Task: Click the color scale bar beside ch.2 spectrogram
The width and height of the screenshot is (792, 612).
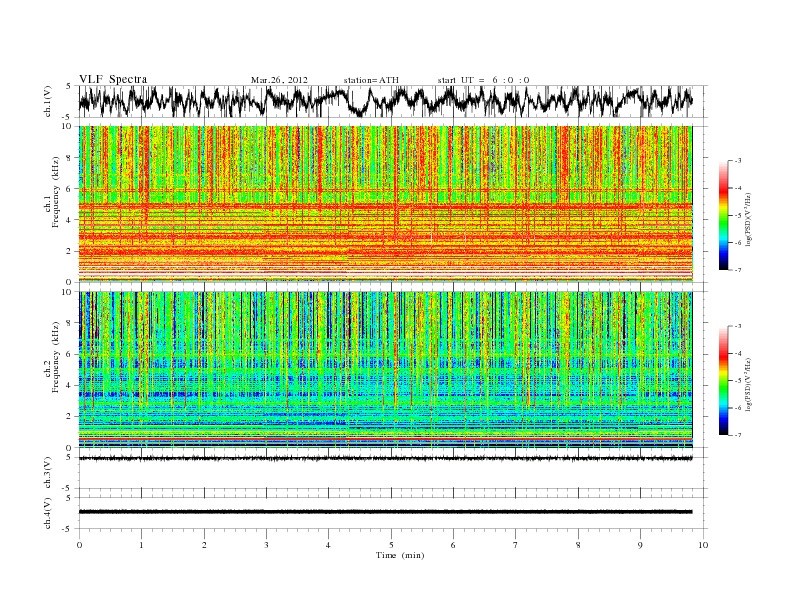Action: pyautogui.click(x=724, y=380)
